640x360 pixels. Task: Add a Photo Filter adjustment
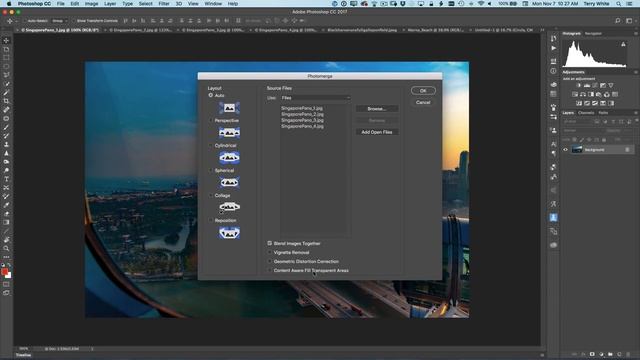(x=599, y=94)
